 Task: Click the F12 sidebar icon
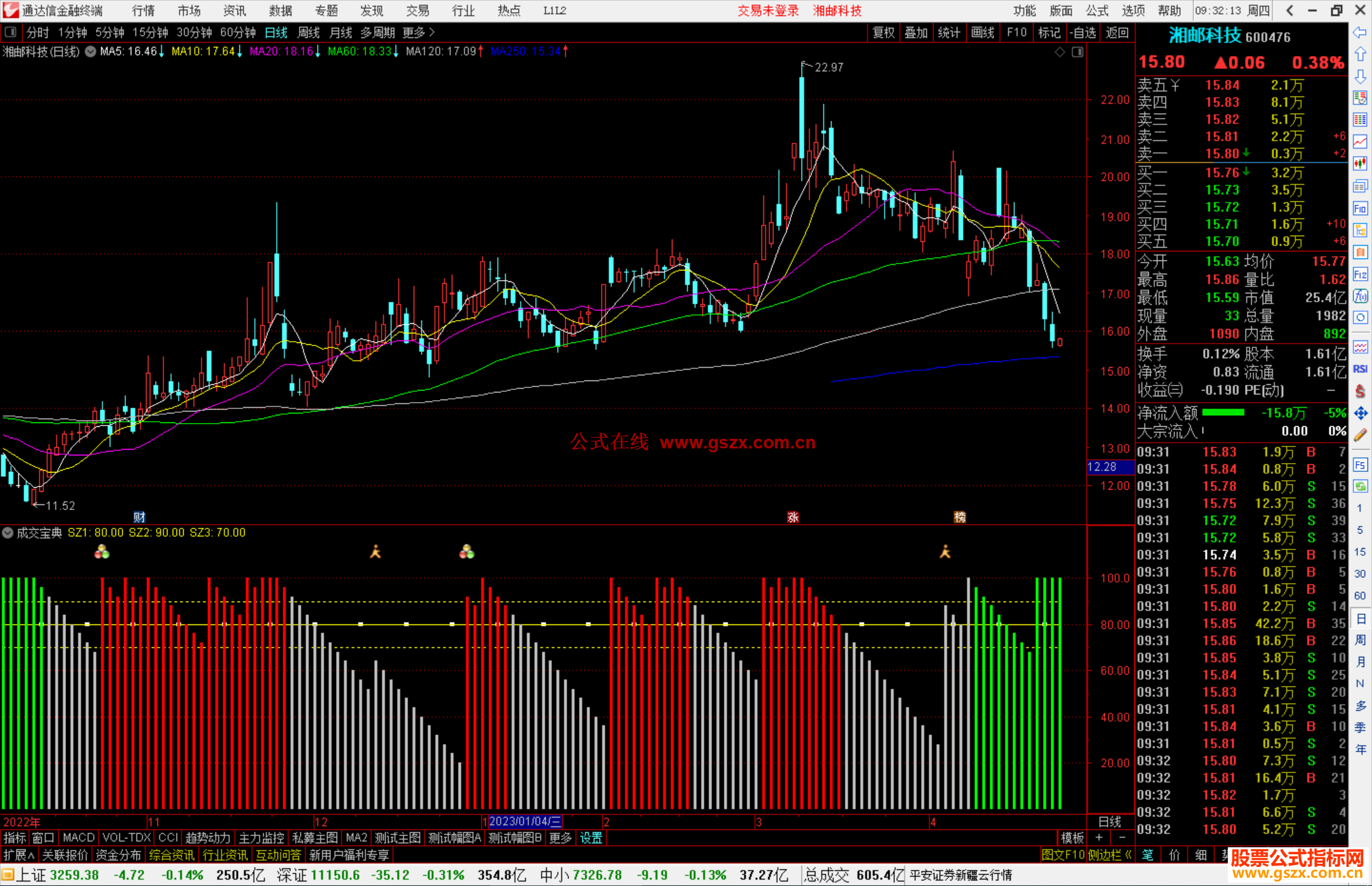pos(1360,274)
